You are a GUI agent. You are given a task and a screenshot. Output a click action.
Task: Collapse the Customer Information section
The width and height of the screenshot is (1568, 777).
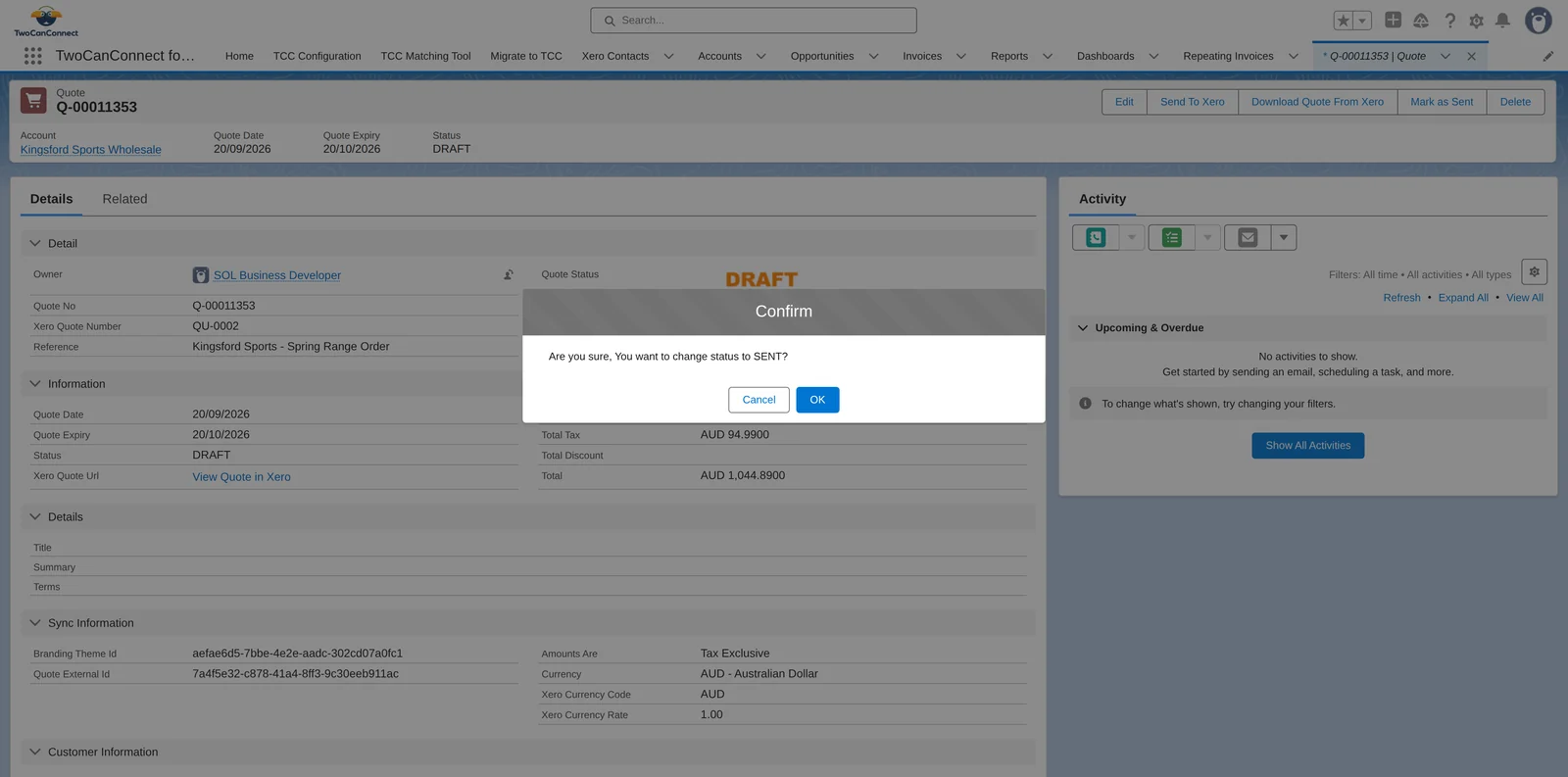click(x=35, y=753)
